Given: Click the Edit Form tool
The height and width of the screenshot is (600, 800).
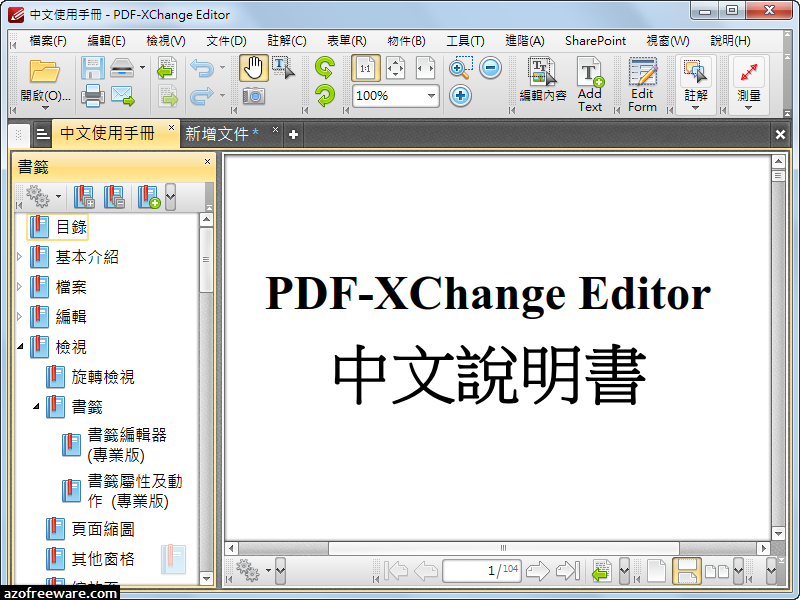Looking at the screenshot, I should [x=642, y=84].
